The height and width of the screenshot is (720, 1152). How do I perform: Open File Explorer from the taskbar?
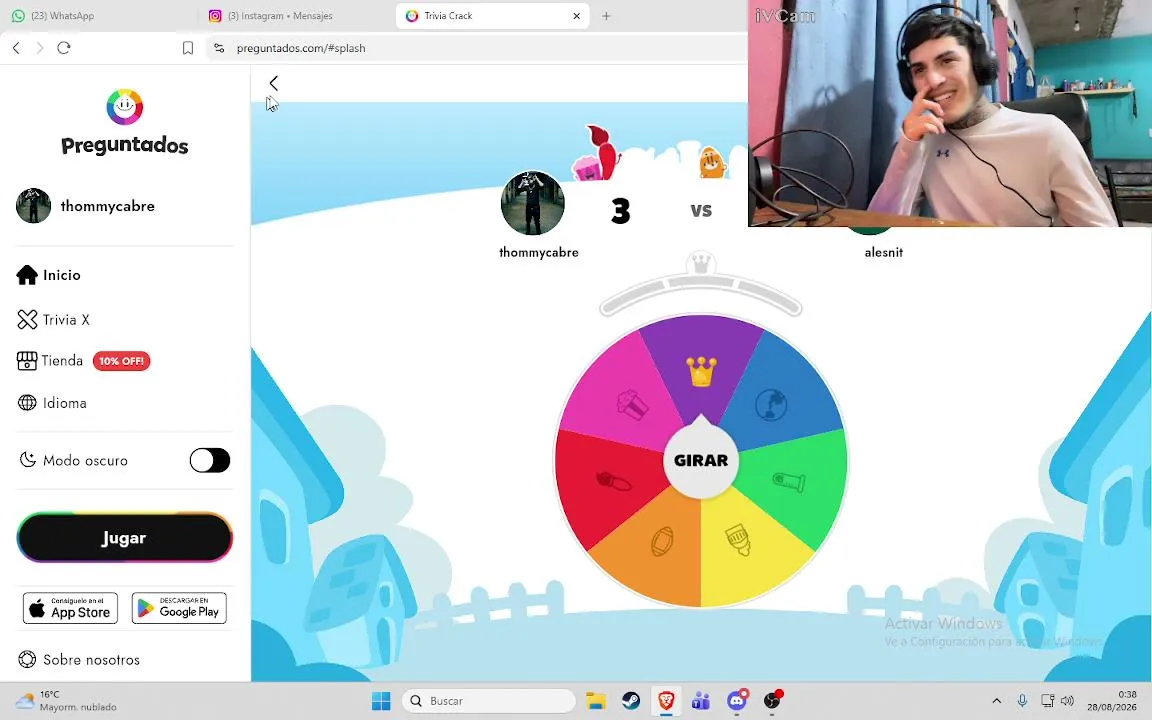596,701
